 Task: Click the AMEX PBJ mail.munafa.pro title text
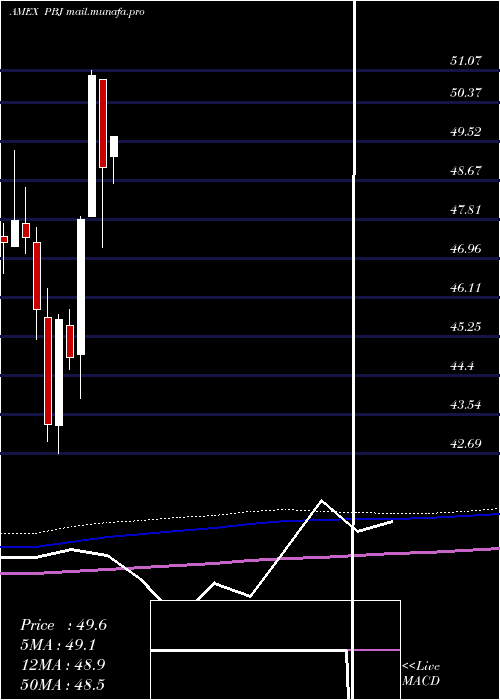[x=77, y=12]
